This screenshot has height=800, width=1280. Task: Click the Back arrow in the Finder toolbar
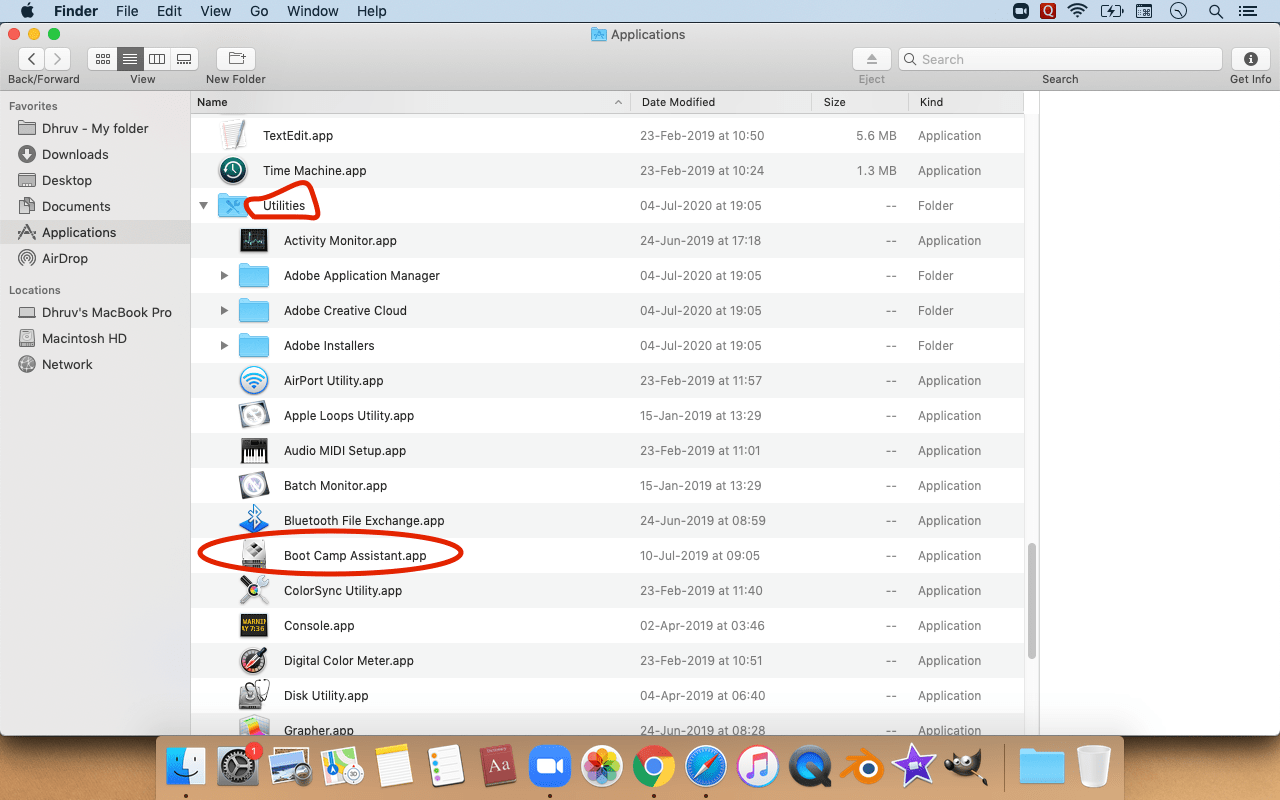tap(32, 59)
